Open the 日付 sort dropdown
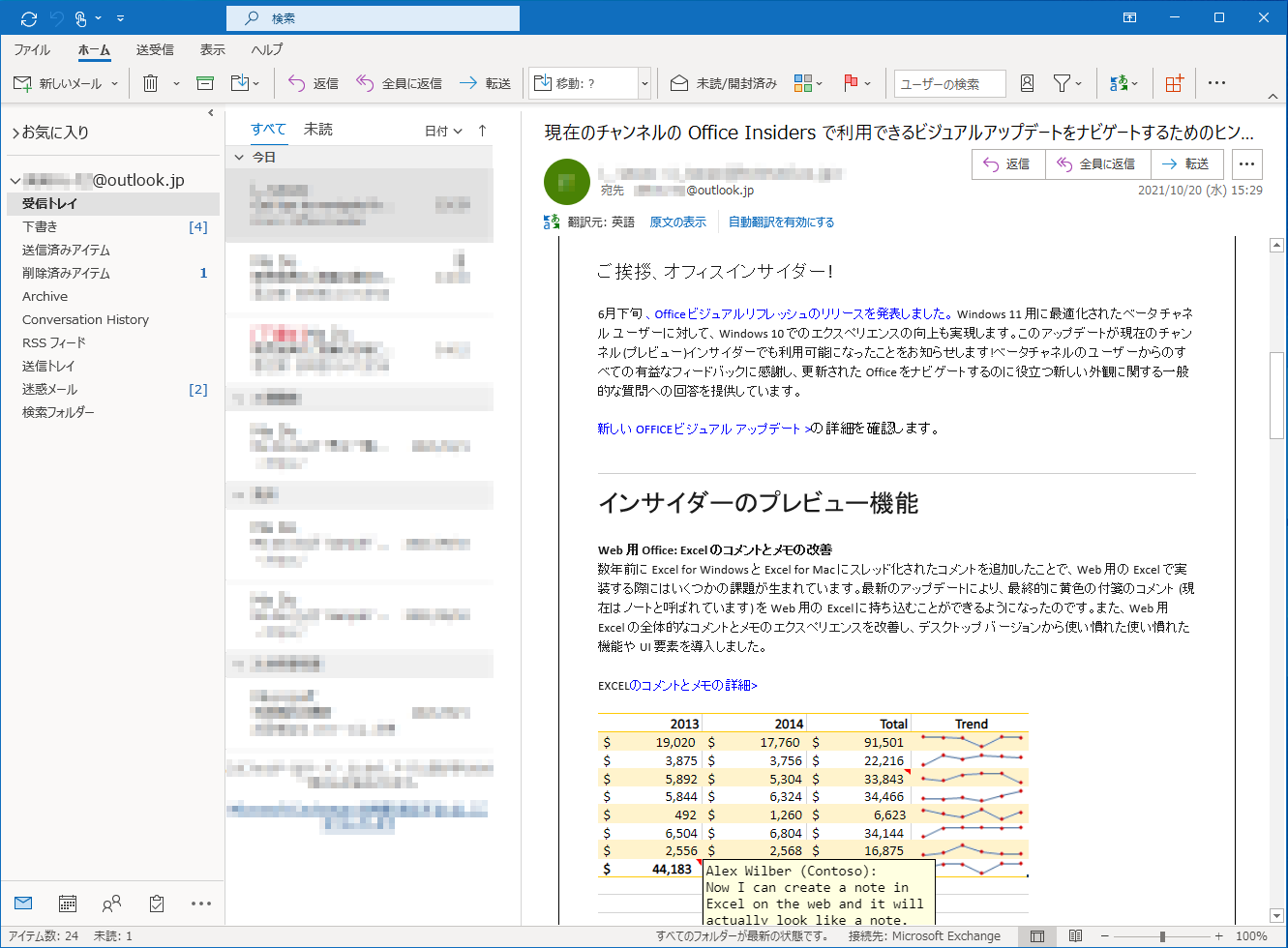Viewport: 1288px width, 948px height. click(441, 129)
